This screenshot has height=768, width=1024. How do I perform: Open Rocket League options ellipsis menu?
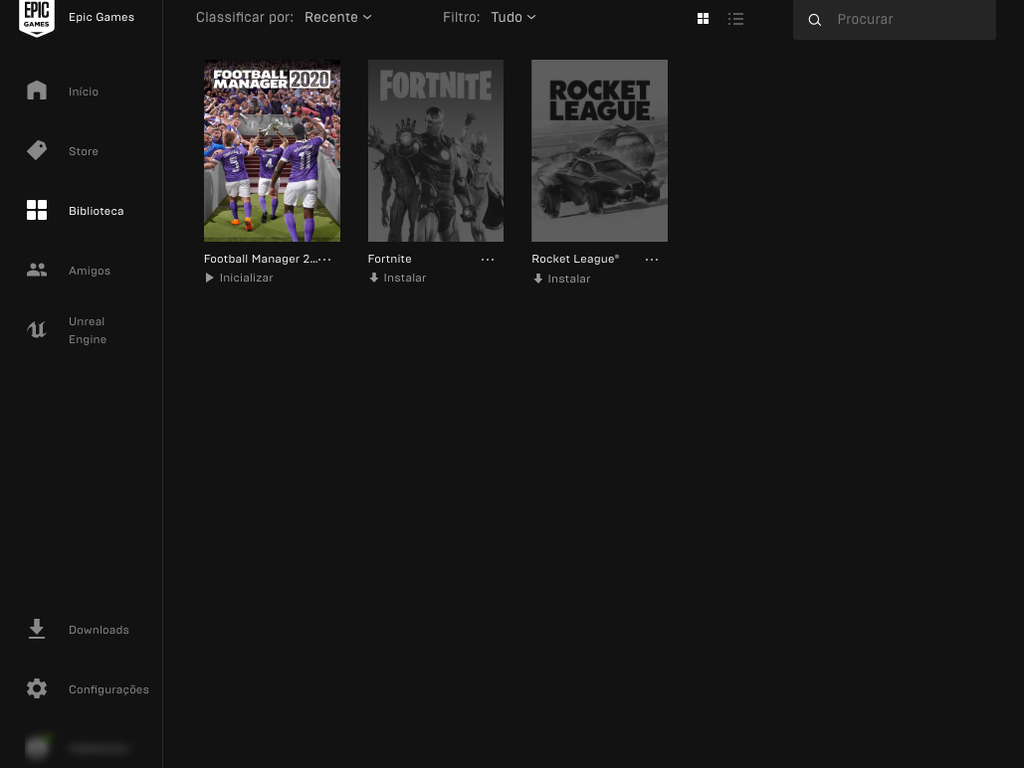651,259
